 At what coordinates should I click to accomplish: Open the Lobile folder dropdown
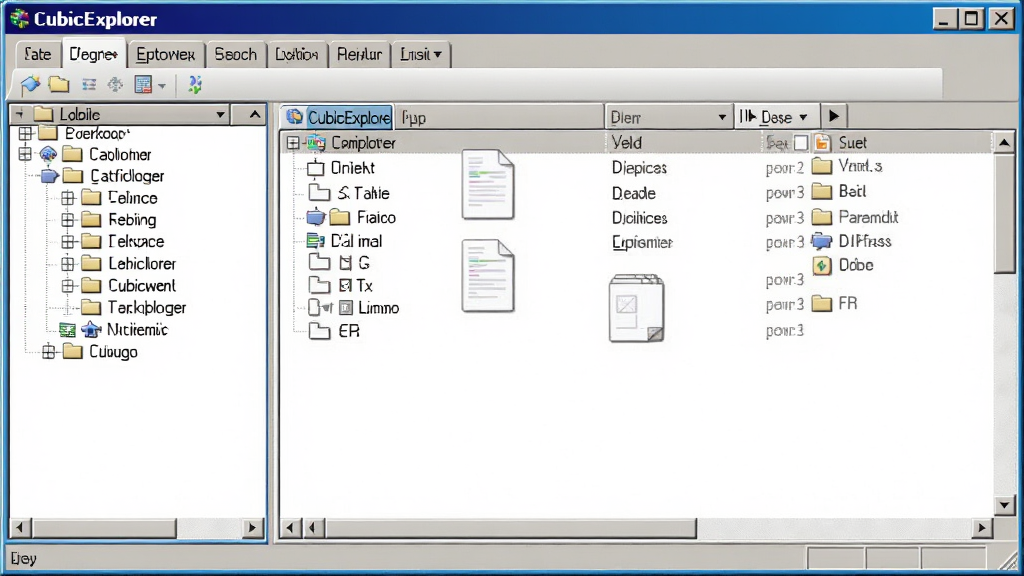click(x=221, y=115)
